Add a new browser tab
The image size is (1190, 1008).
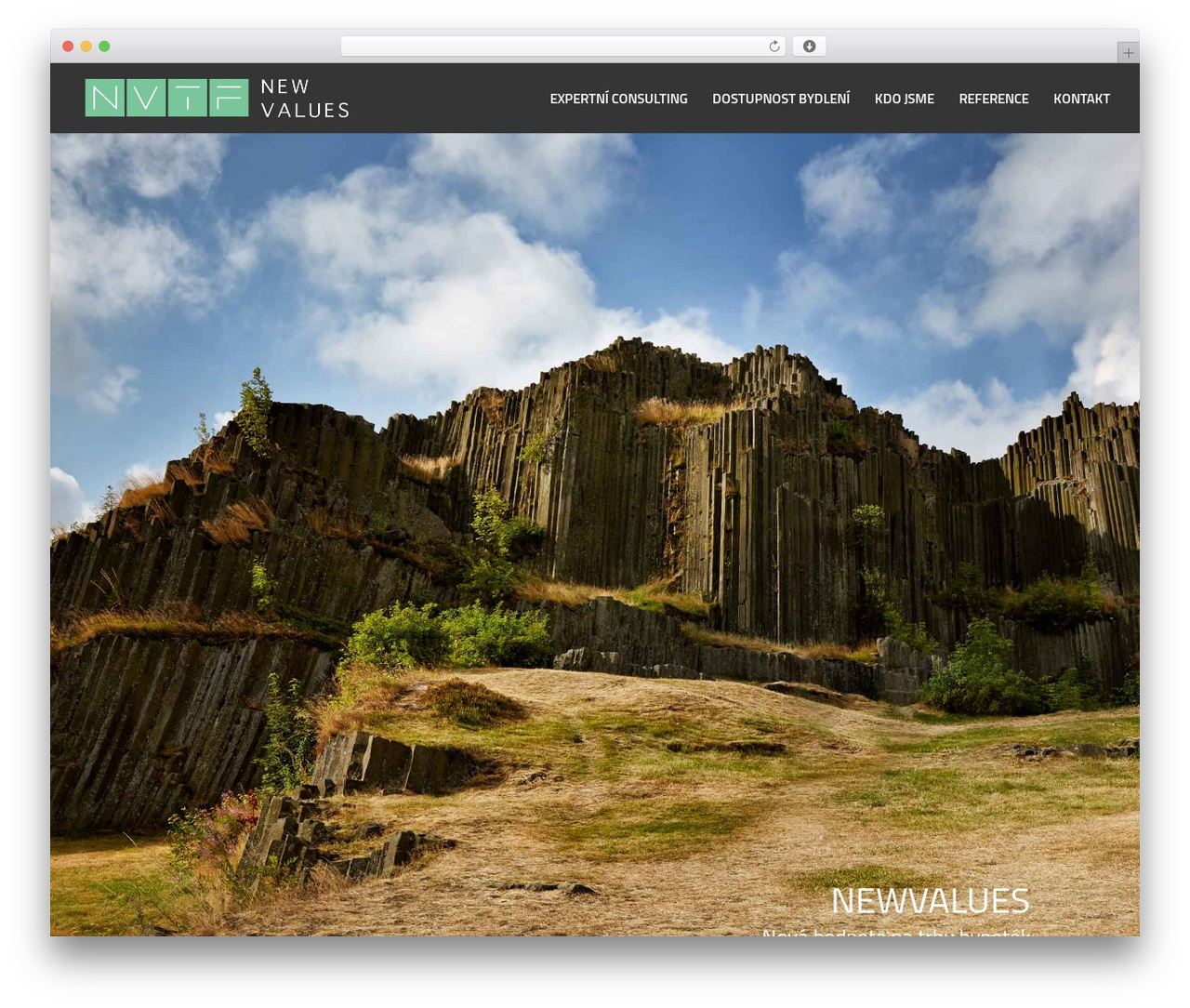(x=1128, y=53)
